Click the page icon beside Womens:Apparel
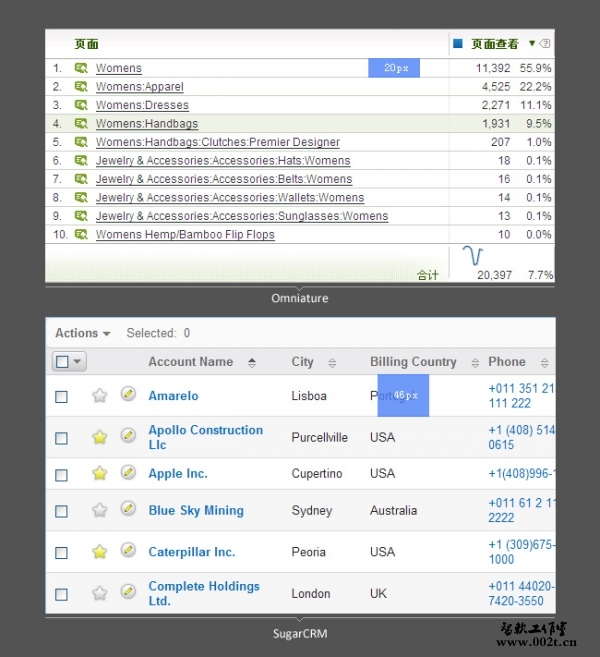Image resolution: width=600 pixels, height=657 pixels. 81,87
